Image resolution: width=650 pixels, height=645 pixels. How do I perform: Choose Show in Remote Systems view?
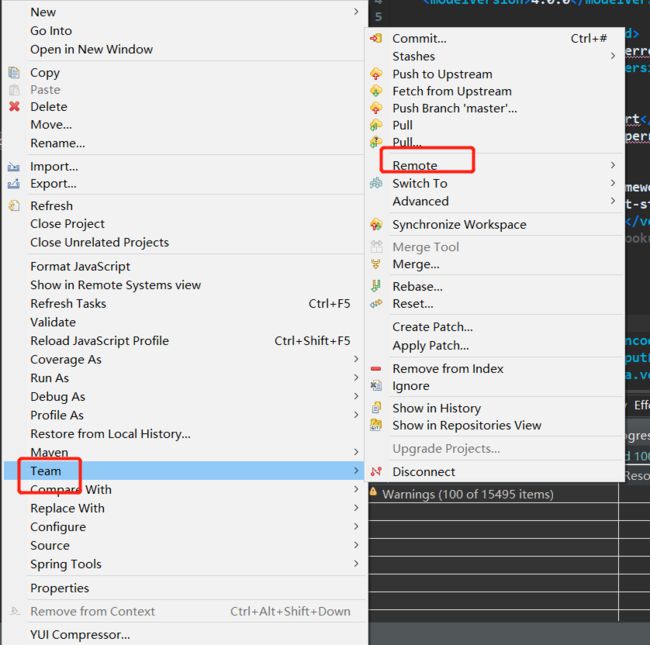(x=116, y=285)
